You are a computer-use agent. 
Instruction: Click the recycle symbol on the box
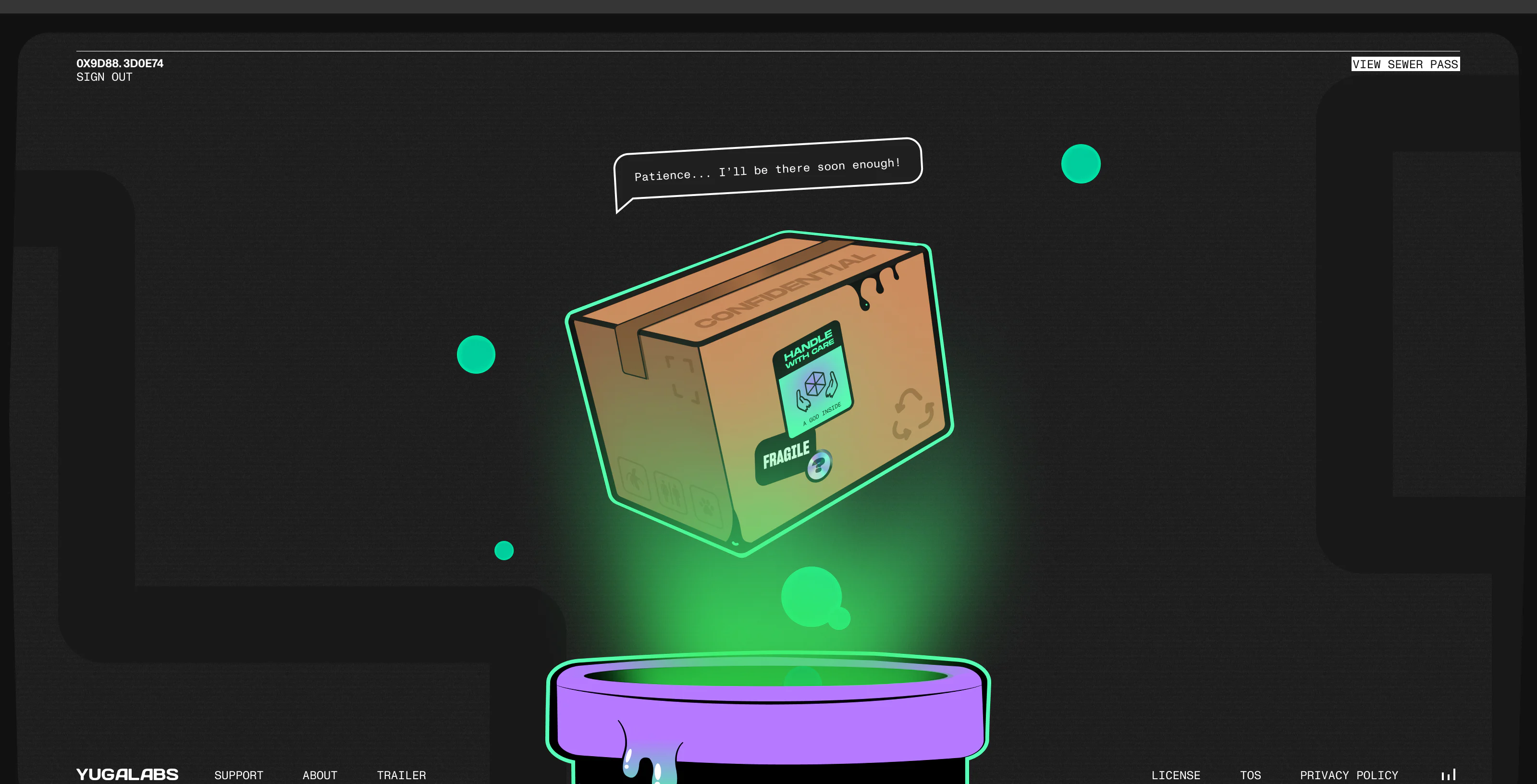912,414
